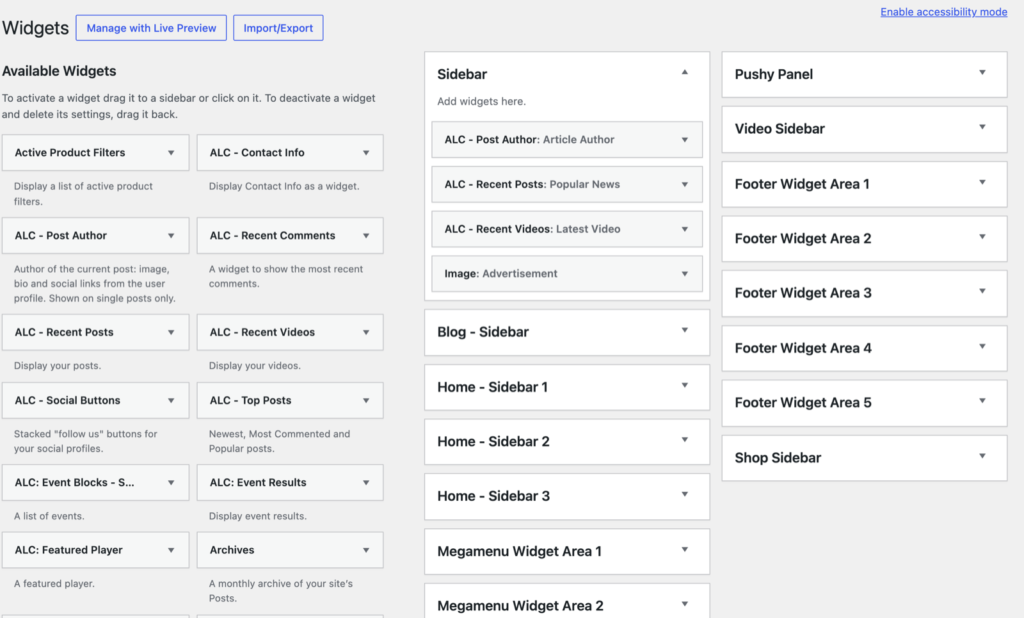Viewport: 1024px width, 618px height.
Task: Expand ALC - Post Author: Article Author widget
Action: click(567, 139)
